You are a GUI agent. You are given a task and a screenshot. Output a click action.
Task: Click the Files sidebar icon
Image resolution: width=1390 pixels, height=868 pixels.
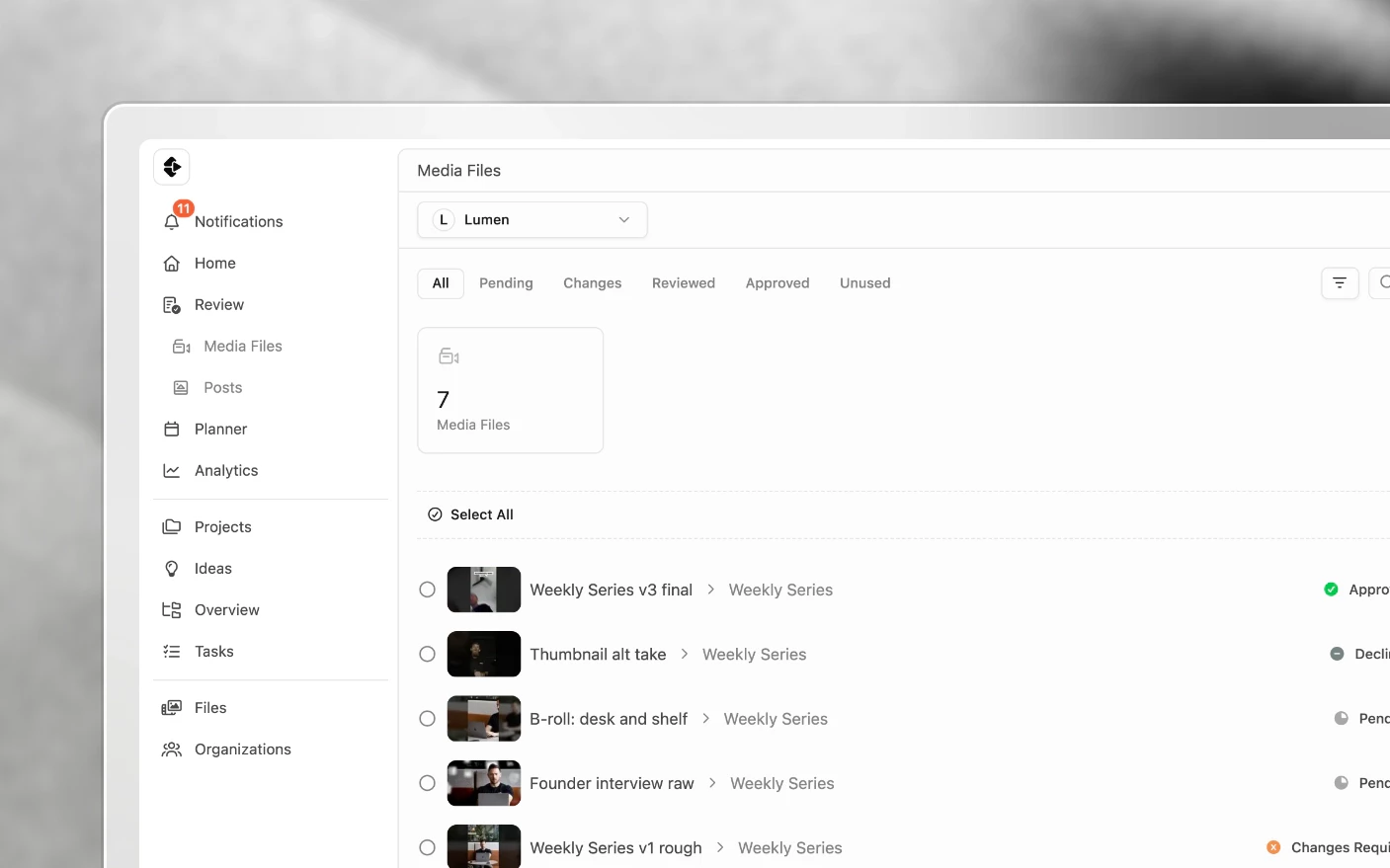pos(172,708)
